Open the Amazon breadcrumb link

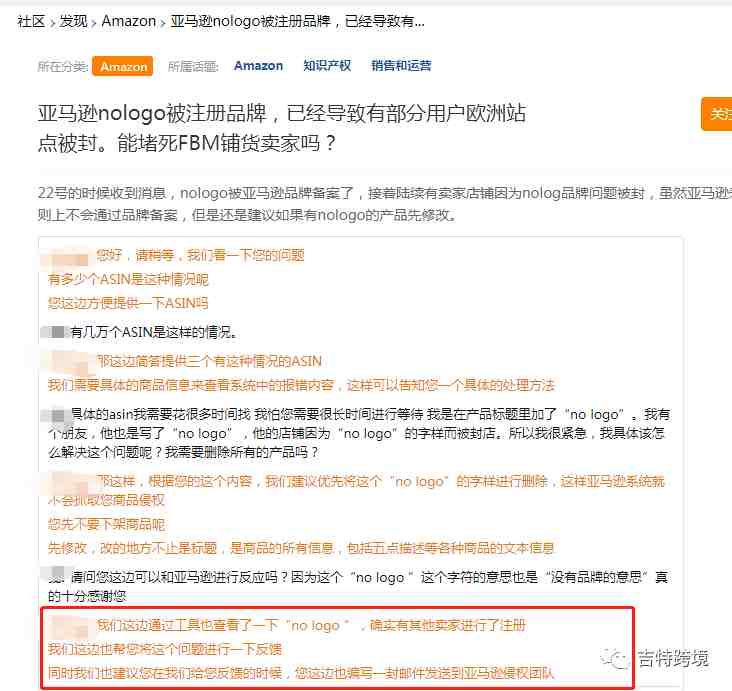pyautogui.click(x=129, y=21)
